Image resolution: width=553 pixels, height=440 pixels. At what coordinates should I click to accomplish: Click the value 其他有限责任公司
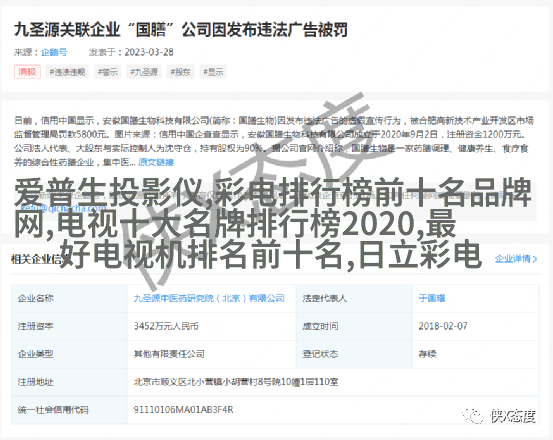[x=169, y=354]
